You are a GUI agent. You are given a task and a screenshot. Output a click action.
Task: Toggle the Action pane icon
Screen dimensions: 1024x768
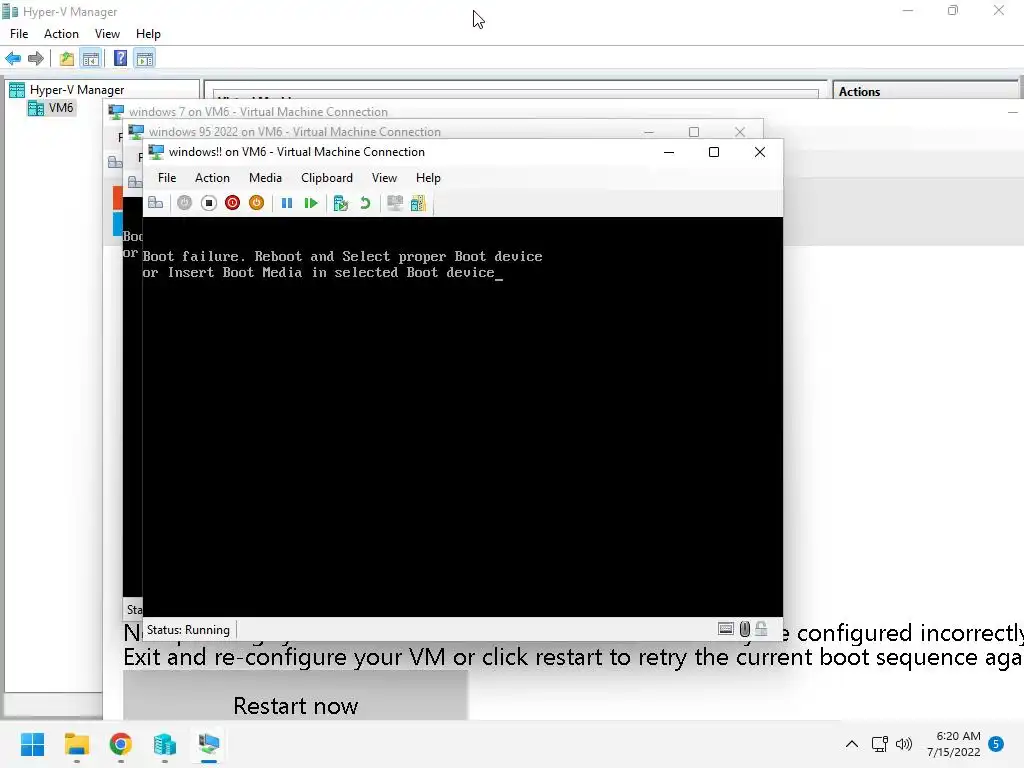[145, 59]
